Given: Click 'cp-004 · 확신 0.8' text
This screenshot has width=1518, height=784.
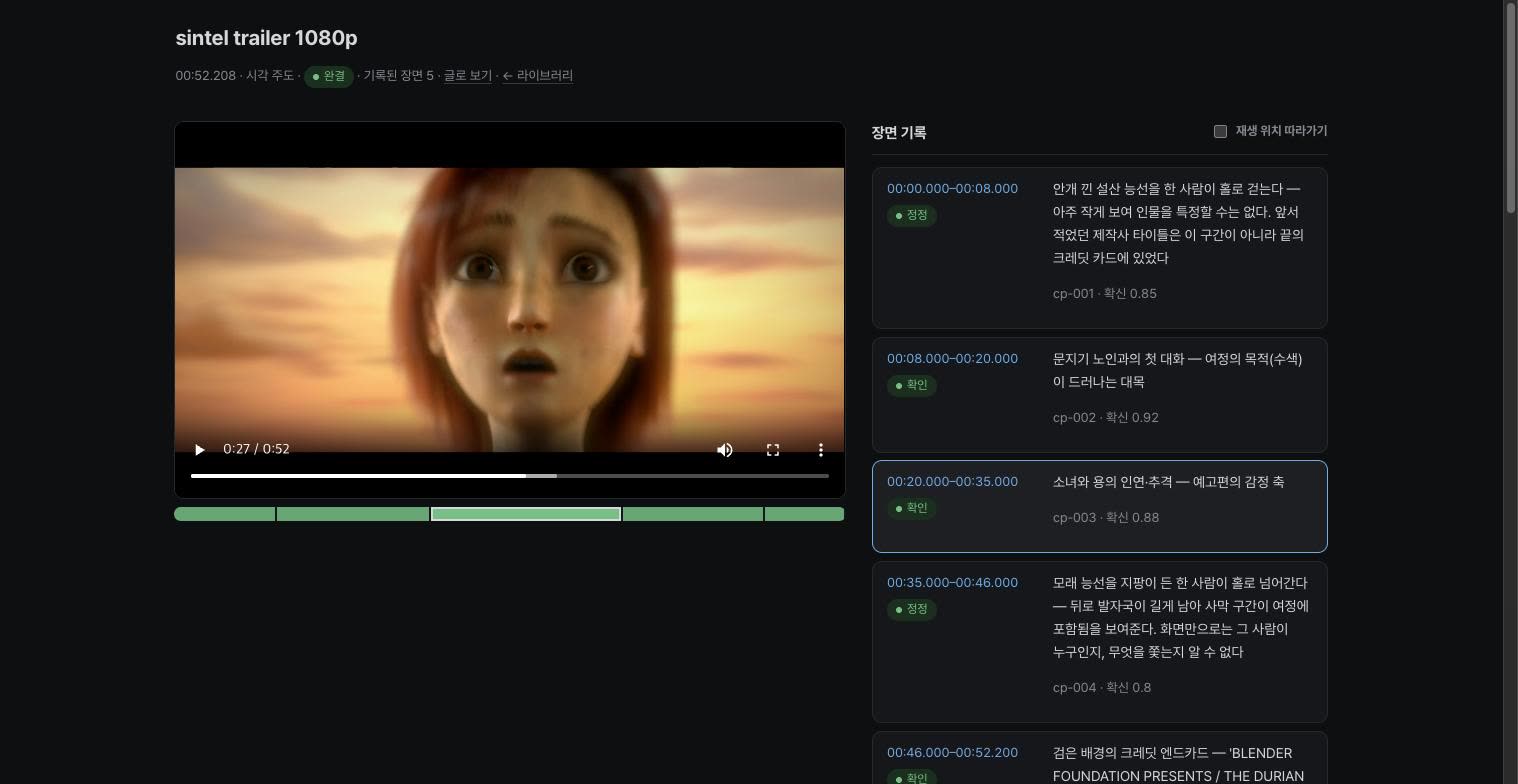Looking at the screenshot, I should click(x=1102, y=688).
